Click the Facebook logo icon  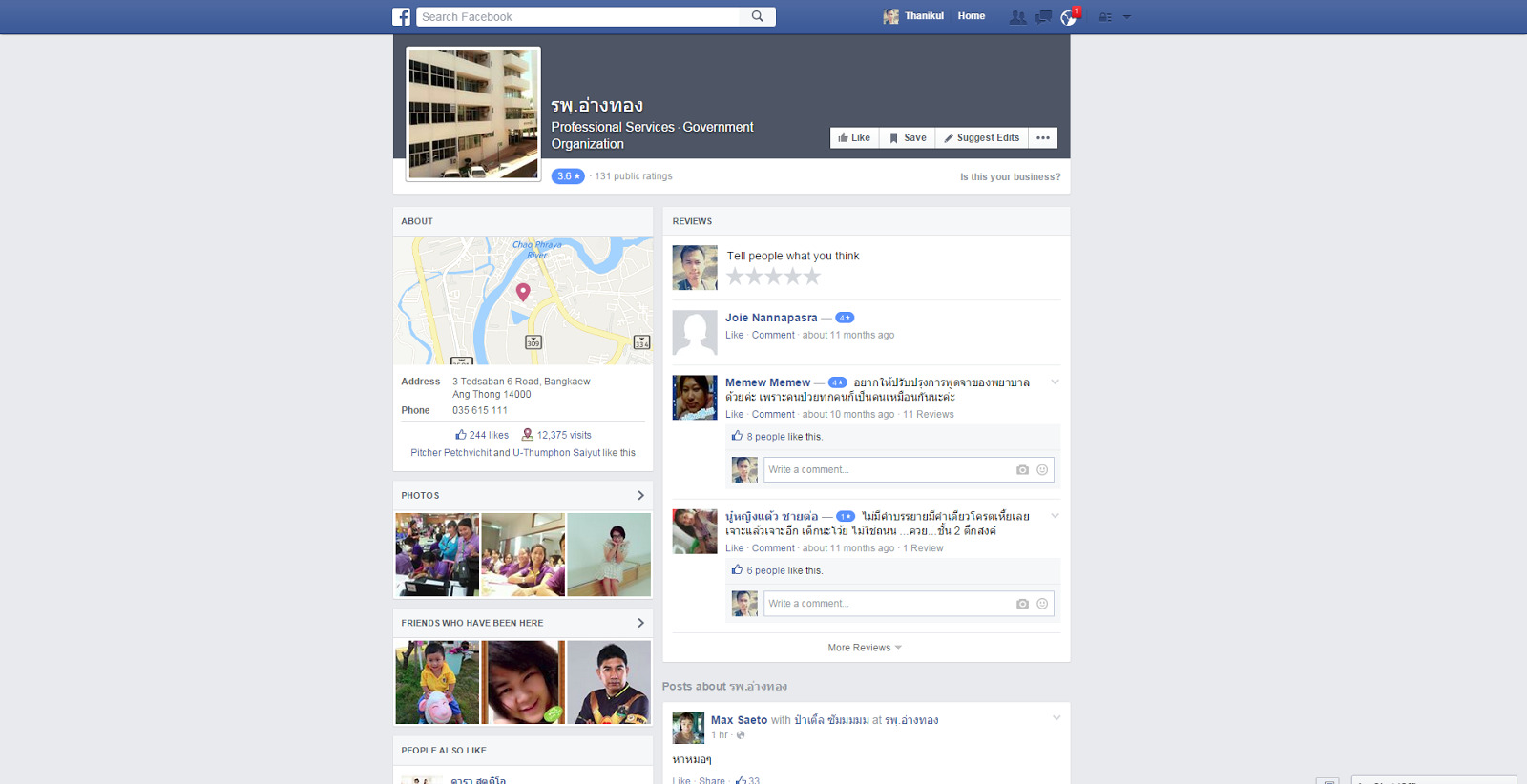point(401,17)
